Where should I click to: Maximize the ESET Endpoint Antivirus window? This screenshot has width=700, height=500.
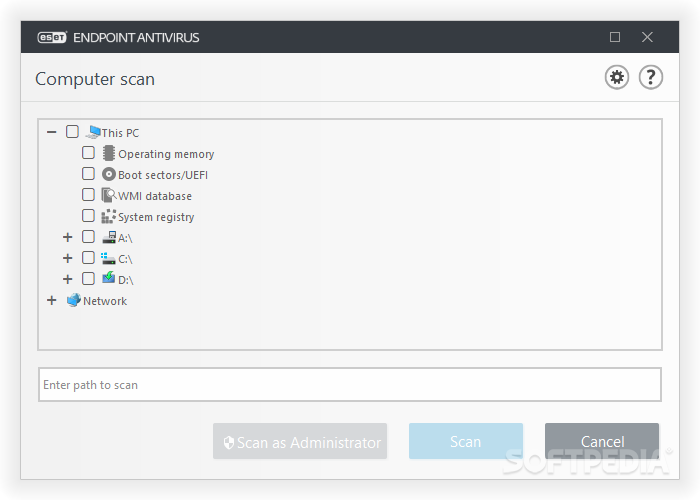tap(615, 37)
